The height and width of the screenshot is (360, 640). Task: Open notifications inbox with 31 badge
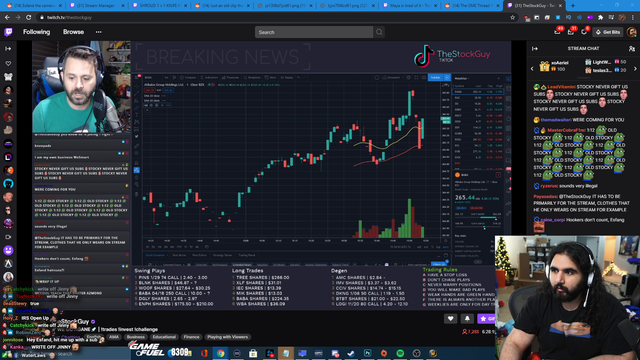571,32
